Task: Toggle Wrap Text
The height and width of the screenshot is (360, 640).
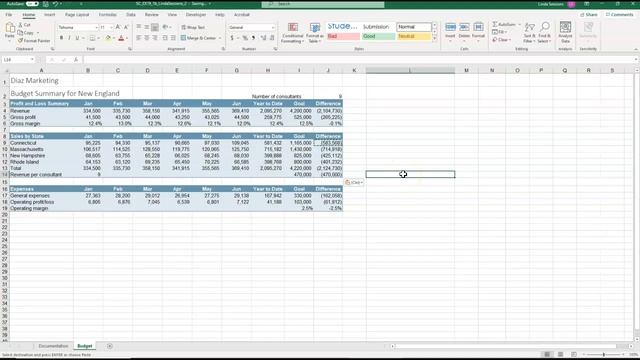Action: 193,27
